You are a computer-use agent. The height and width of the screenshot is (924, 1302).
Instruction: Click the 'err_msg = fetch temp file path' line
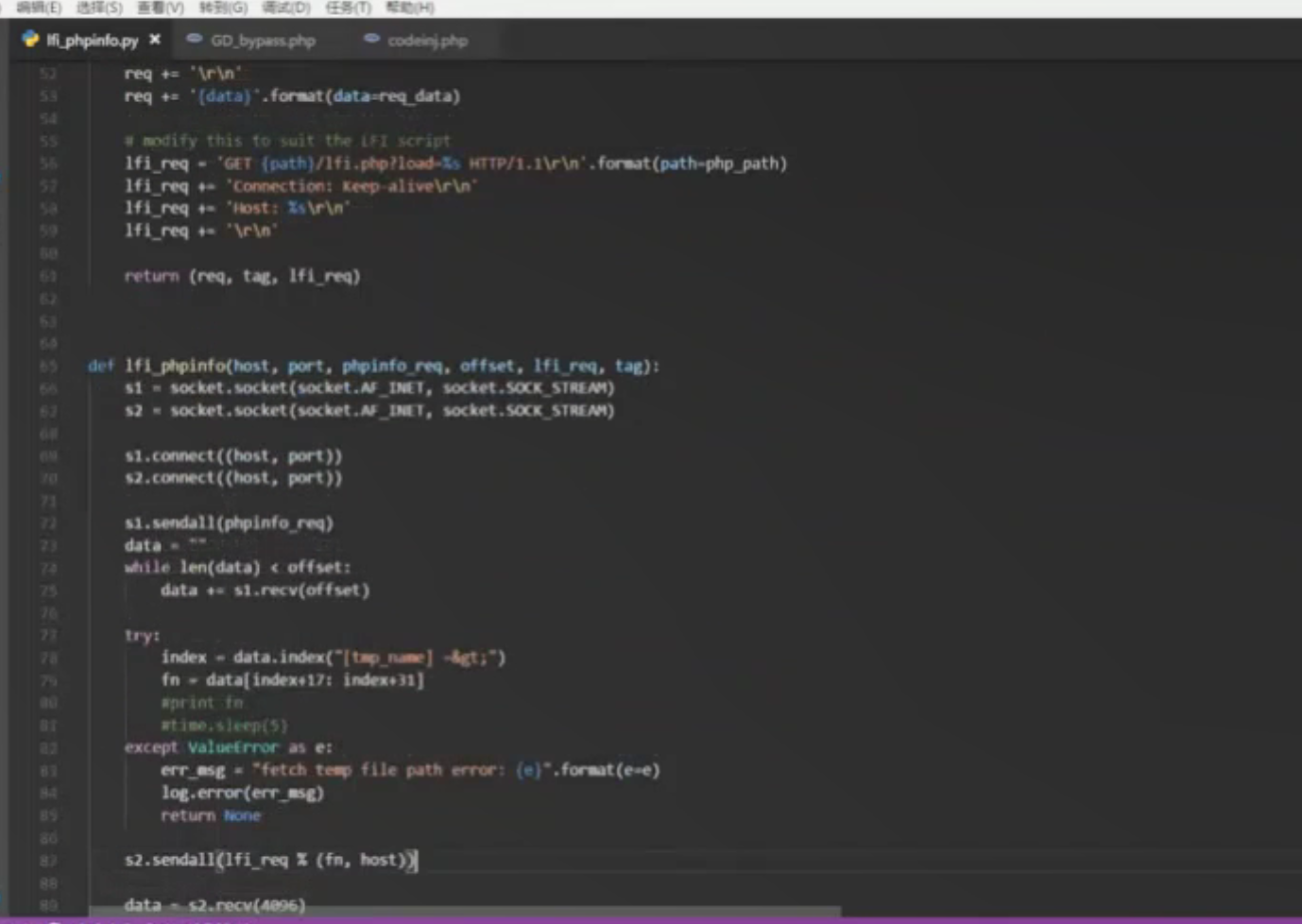(410, 770)
